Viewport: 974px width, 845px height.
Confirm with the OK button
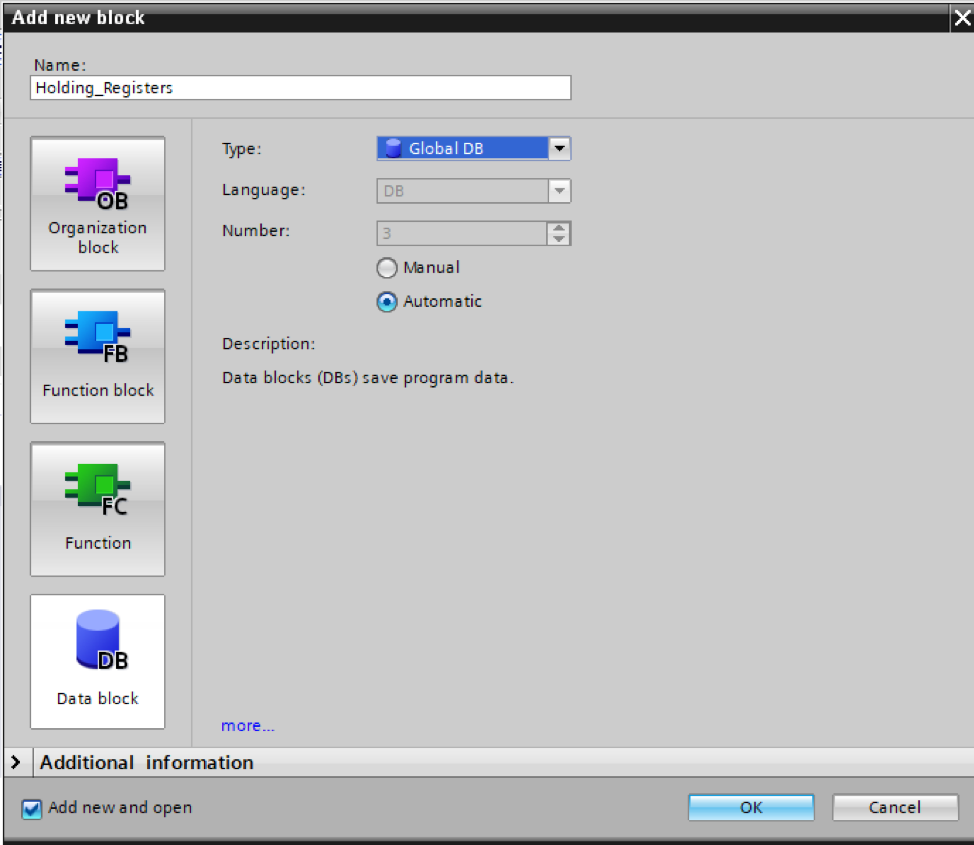point(751,807)
